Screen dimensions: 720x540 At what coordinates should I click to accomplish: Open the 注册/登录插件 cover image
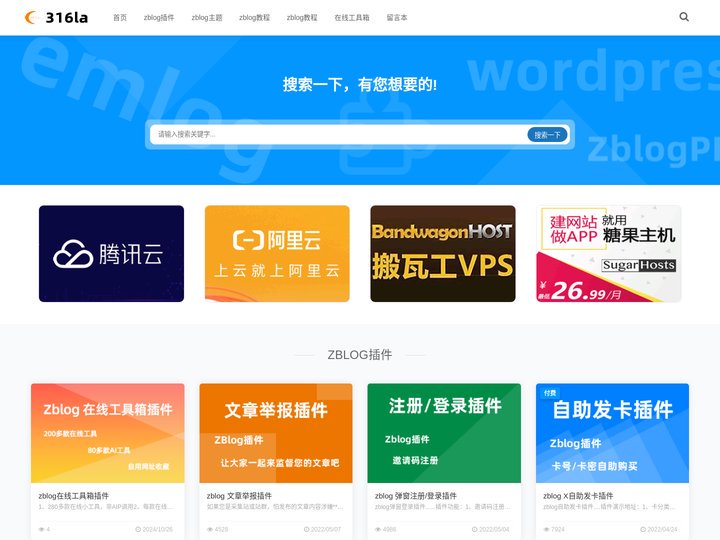point(444,433)
